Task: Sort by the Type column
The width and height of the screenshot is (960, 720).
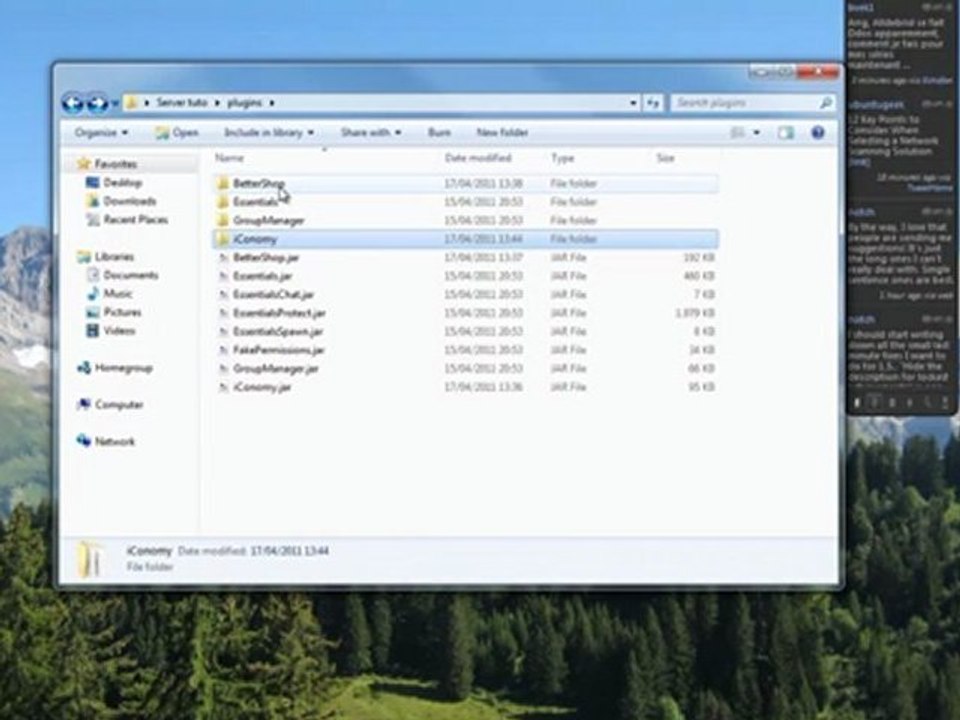Action: (x=562, y=158)
